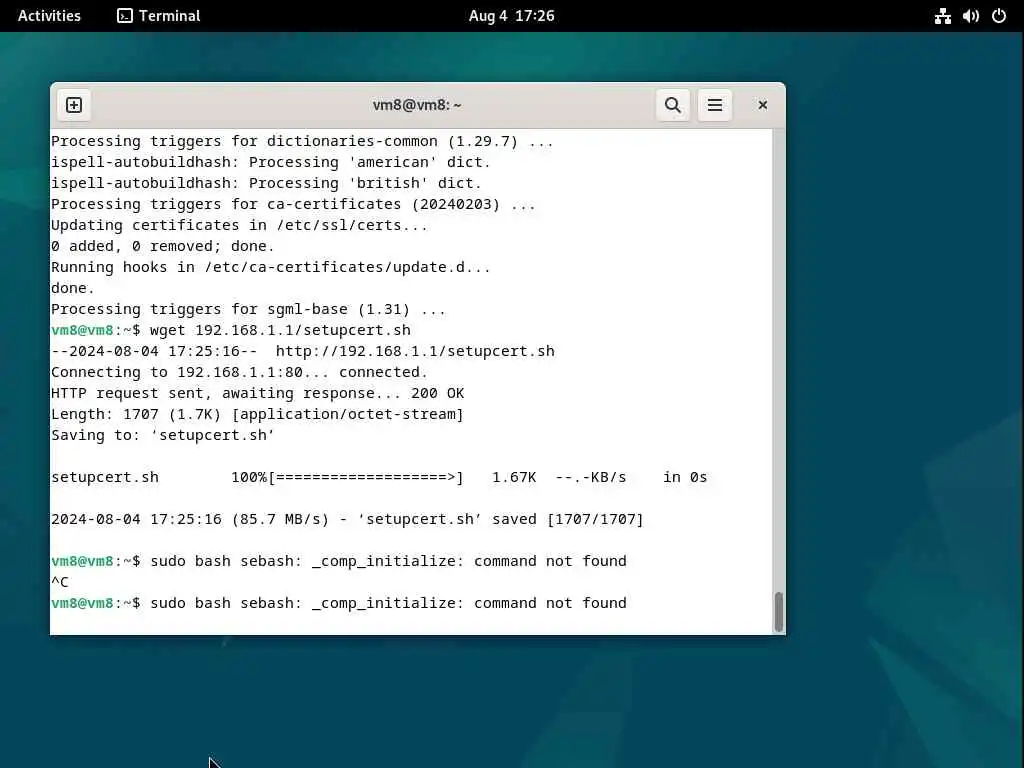Click the 100% download progress bar line
1024x768 pixels.
[379, 477]
